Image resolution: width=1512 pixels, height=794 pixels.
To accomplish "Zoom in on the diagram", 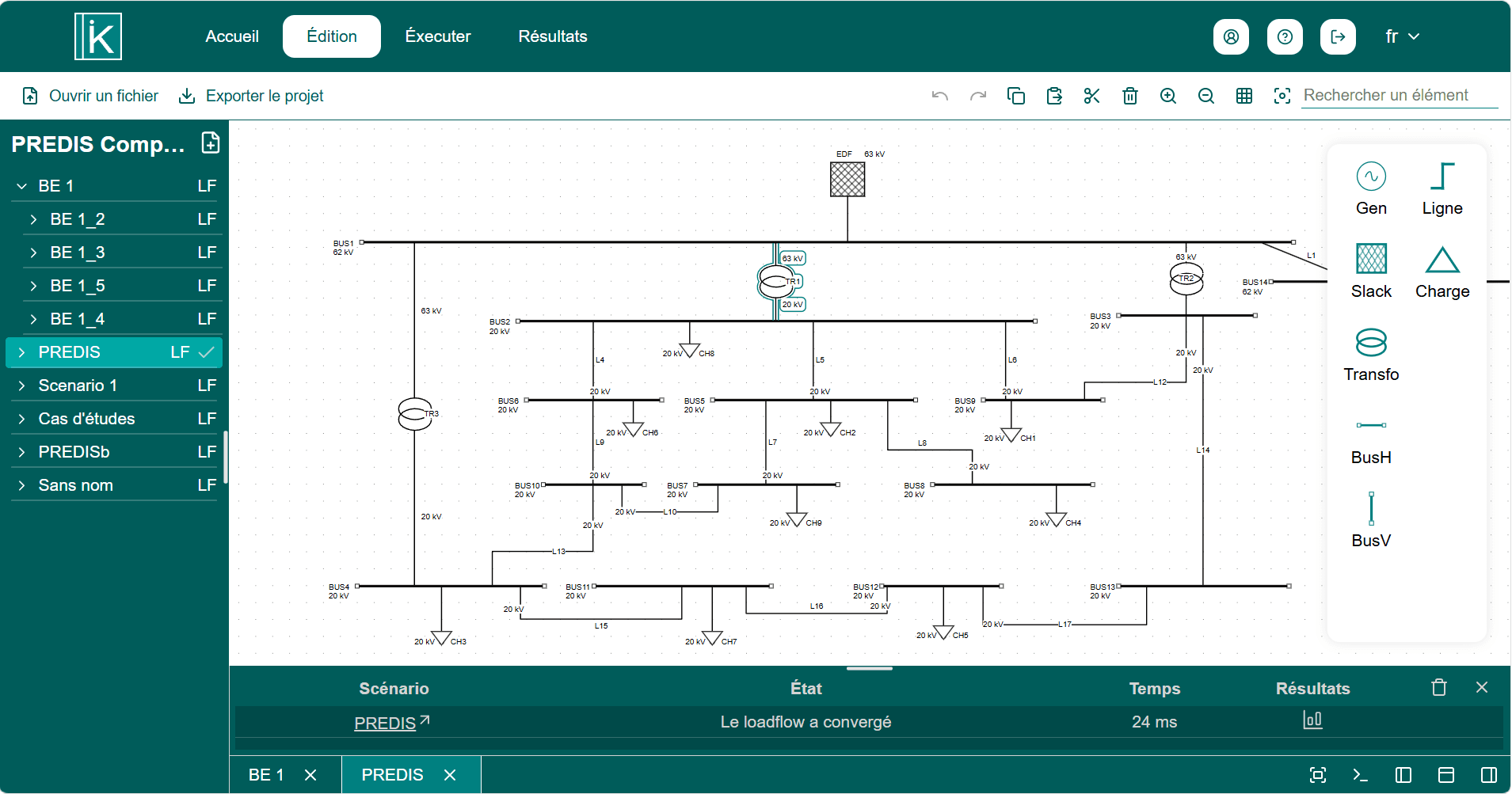I will (x=1168, y=96).
